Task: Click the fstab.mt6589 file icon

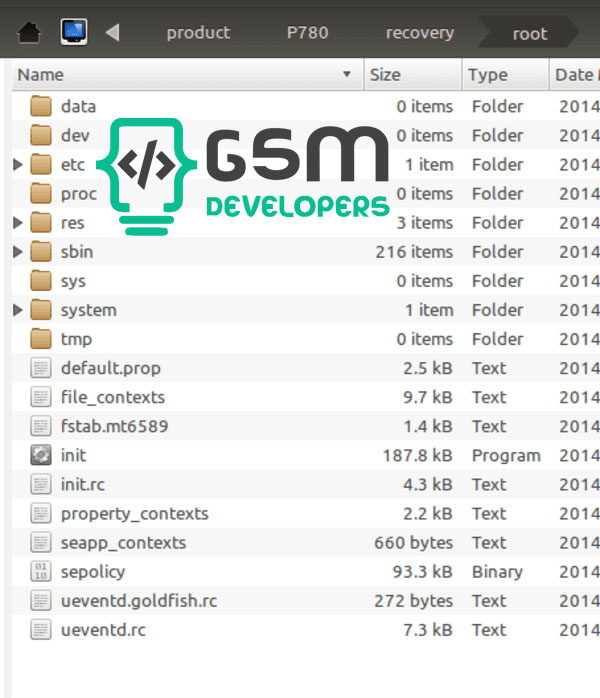Action: [x=41, y=426]
